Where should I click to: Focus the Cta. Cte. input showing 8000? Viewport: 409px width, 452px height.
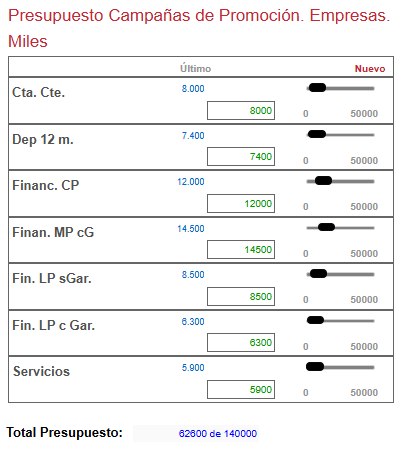pyautogui.click(x=241, y=110)
